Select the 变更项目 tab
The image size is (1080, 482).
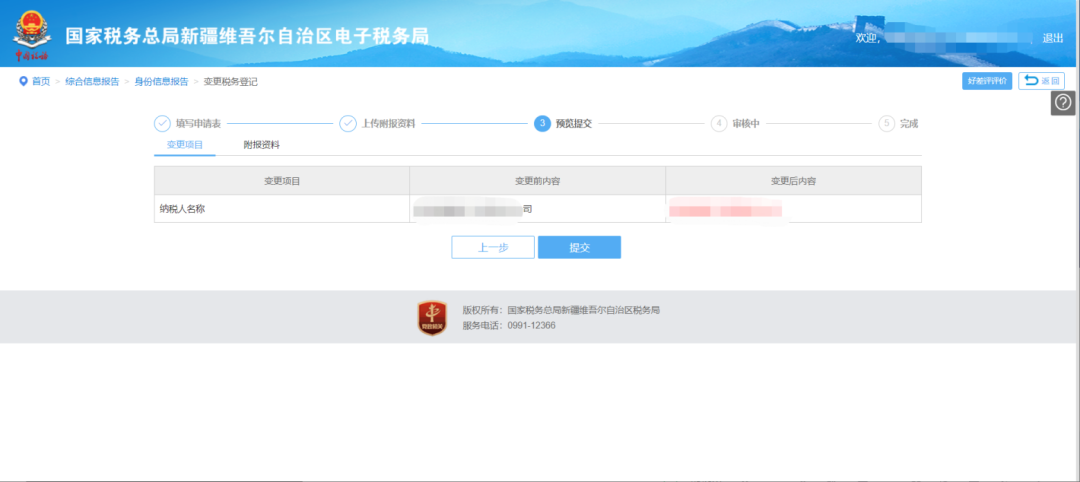[185, 145]
